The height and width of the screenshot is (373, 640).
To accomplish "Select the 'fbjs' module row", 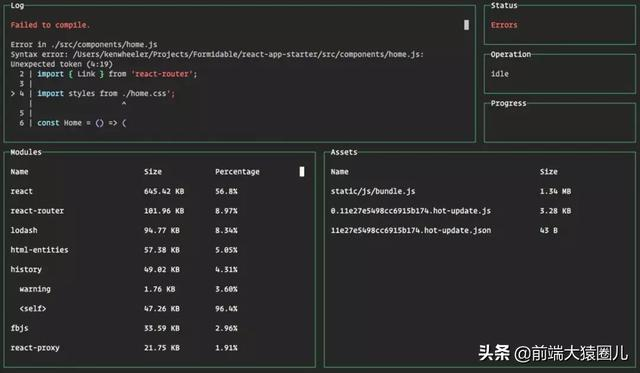I will [x=124, y=328].
